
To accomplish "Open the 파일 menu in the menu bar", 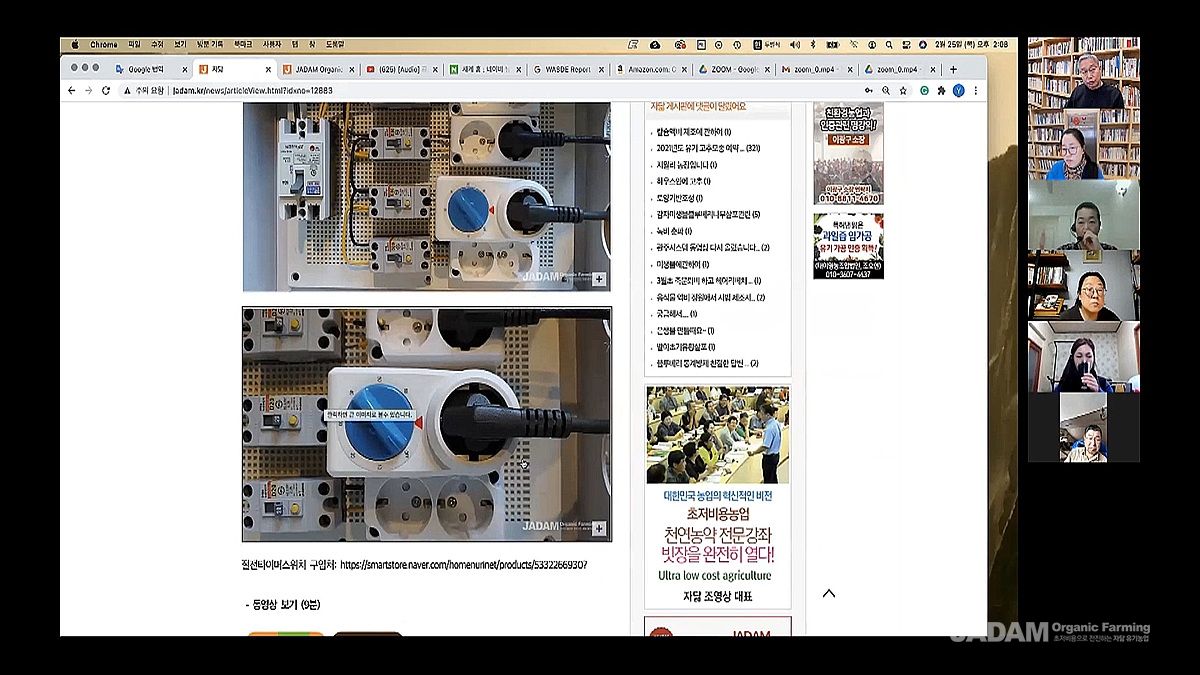I will point(135,45).
